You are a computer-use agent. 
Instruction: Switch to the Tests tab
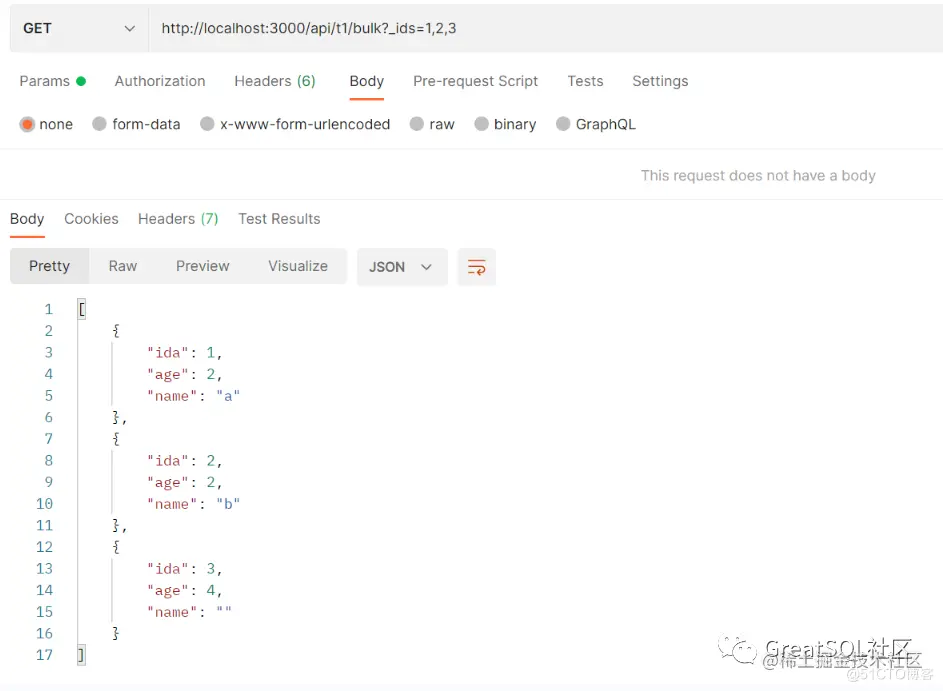(x=585, y=81)
